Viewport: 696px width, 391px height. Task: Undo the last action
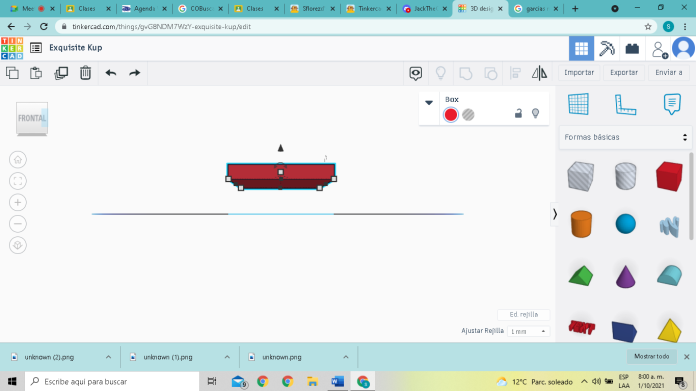click(111, 73)
